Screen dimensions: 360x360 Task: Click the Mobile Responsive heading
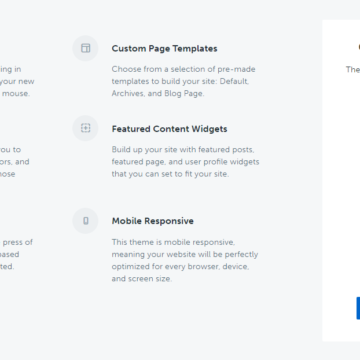point(153,221)
